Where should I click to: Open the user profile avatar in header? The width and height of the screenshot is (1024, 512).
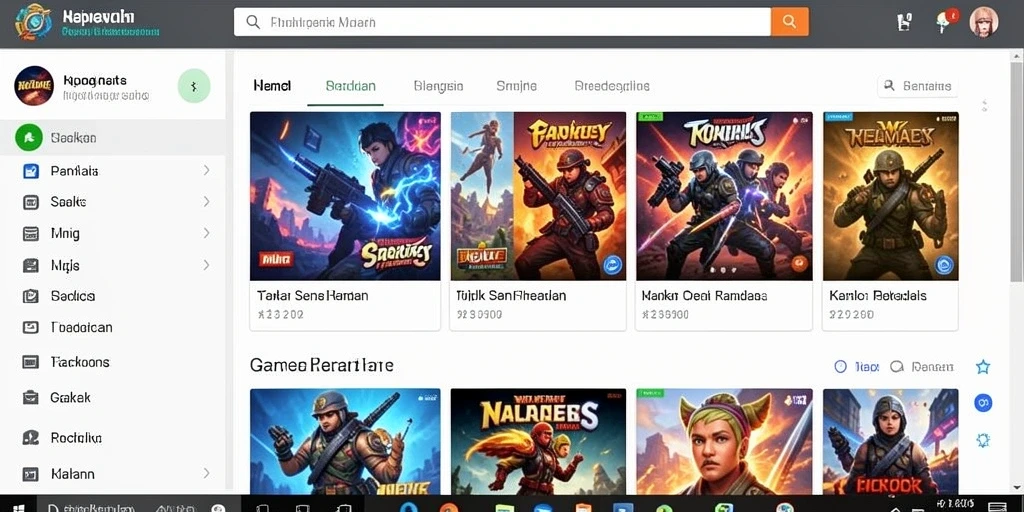tap(984, 22)
